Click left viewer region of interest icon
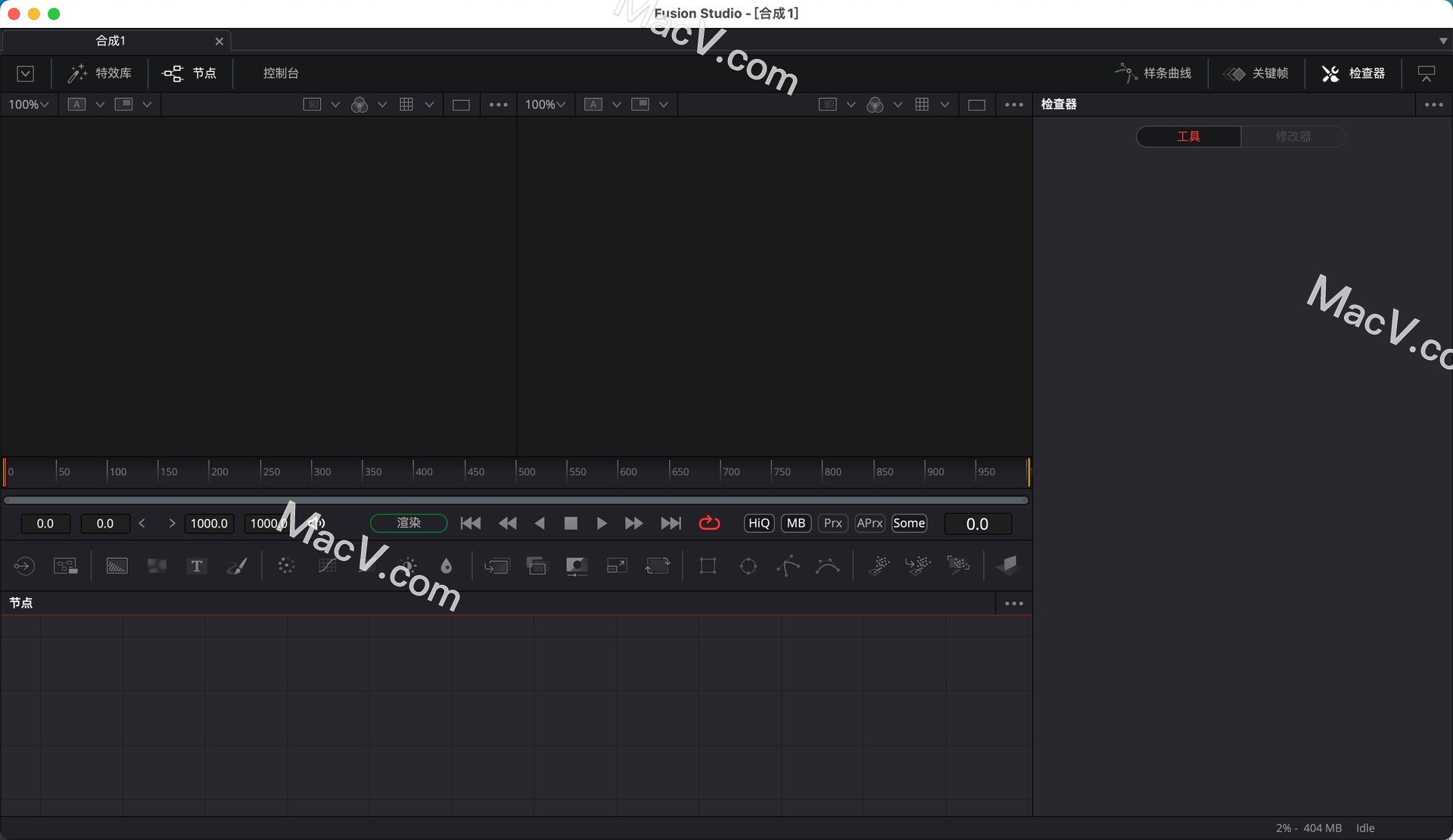Viewport: 1453px width, 840px height. (312, 104)
